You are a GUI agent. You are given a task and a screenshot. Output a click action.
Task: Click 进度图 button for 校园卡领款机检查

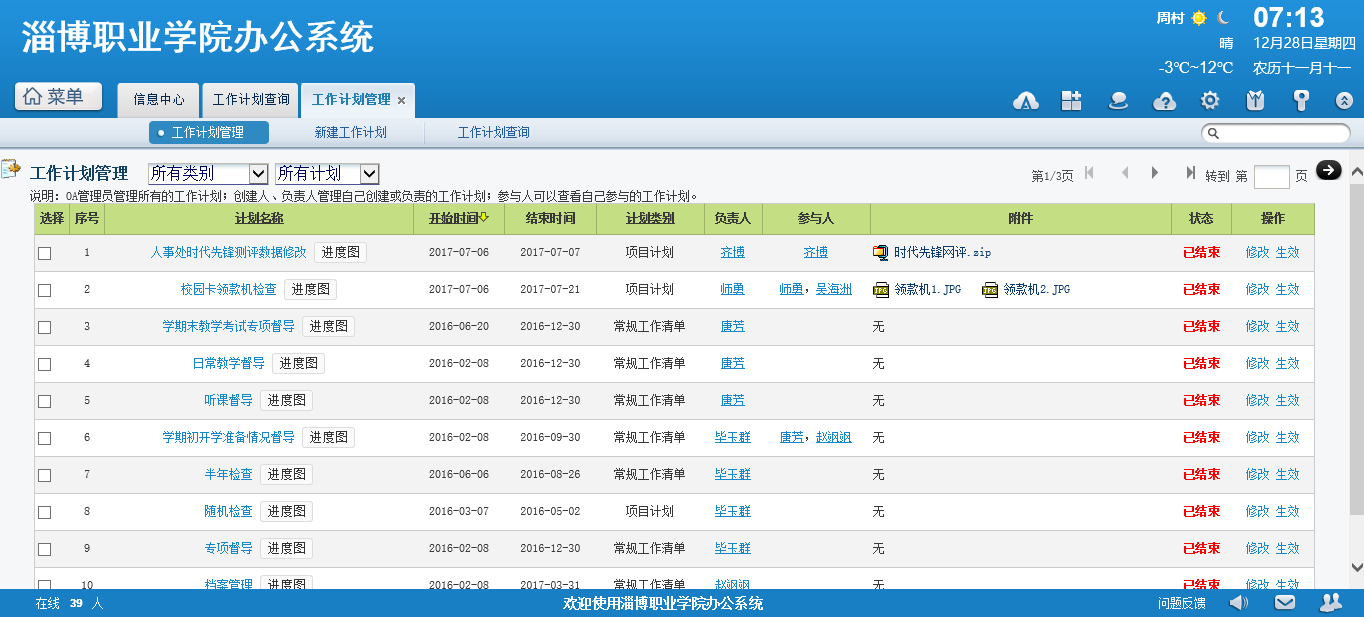310,290
